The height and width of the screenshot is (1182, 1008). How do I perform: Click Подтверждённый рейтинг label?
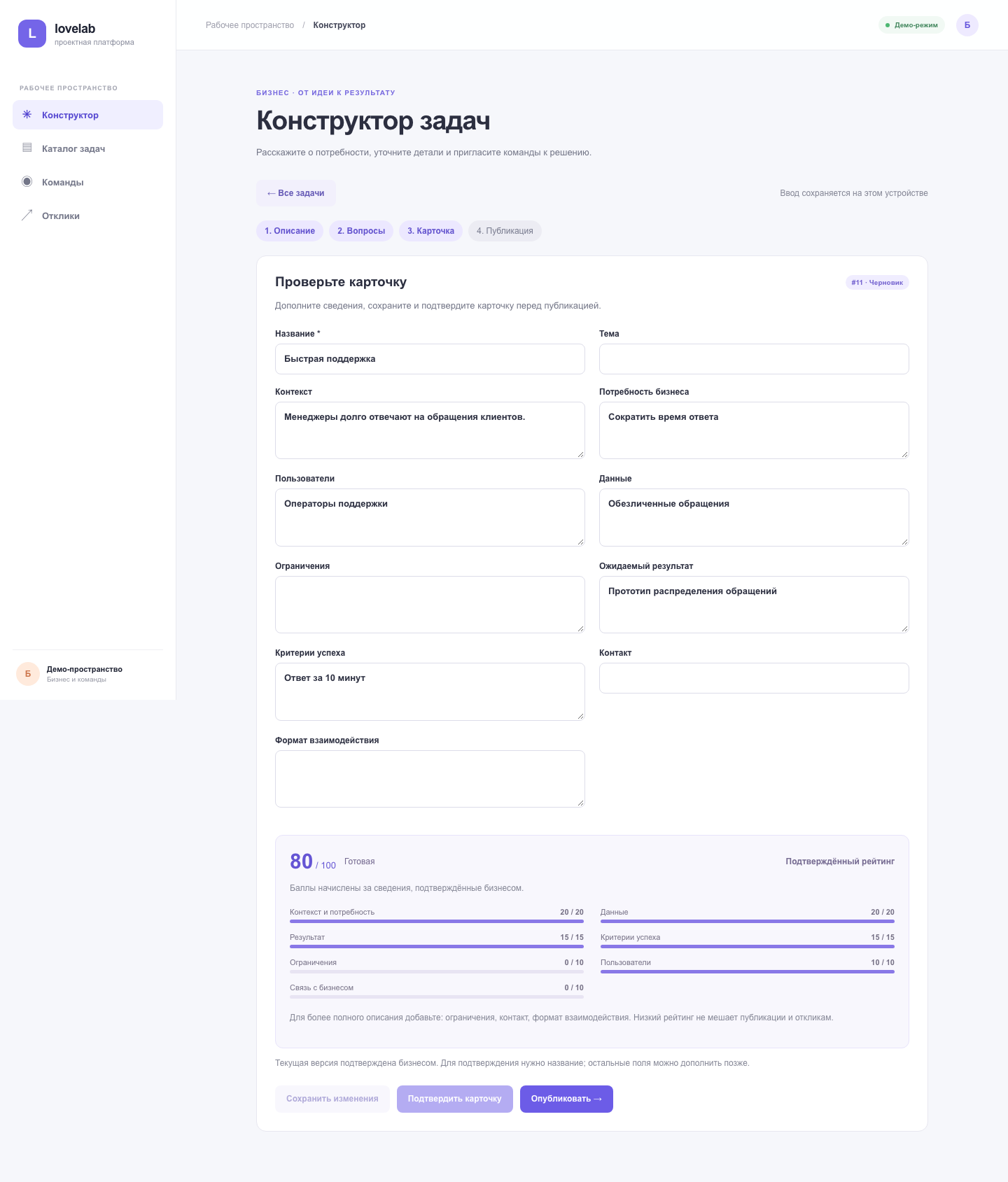click(x=840, y=861)
